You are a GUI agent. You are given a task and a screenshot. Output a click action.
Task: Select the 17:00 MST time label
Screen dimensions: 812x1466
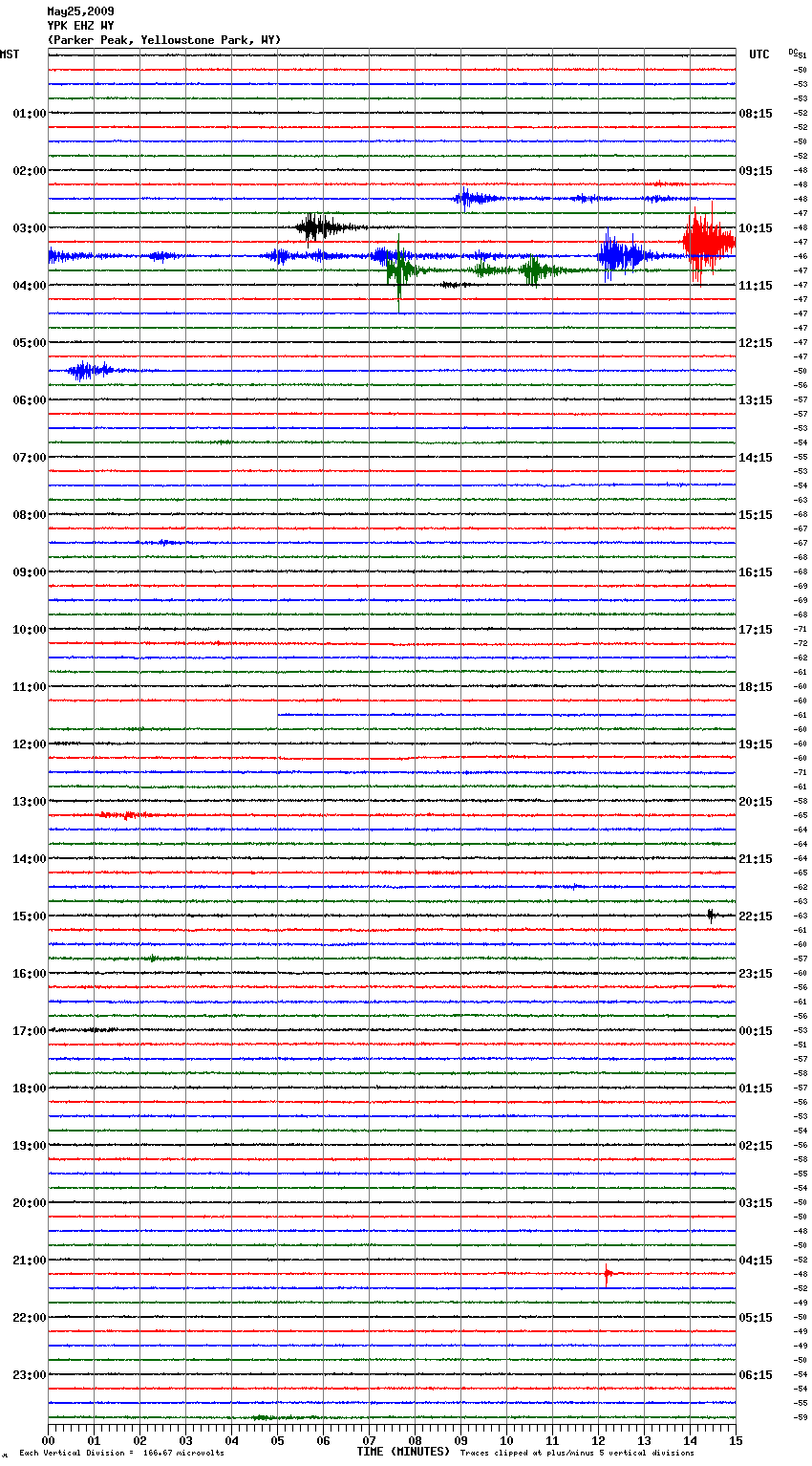29,1030
